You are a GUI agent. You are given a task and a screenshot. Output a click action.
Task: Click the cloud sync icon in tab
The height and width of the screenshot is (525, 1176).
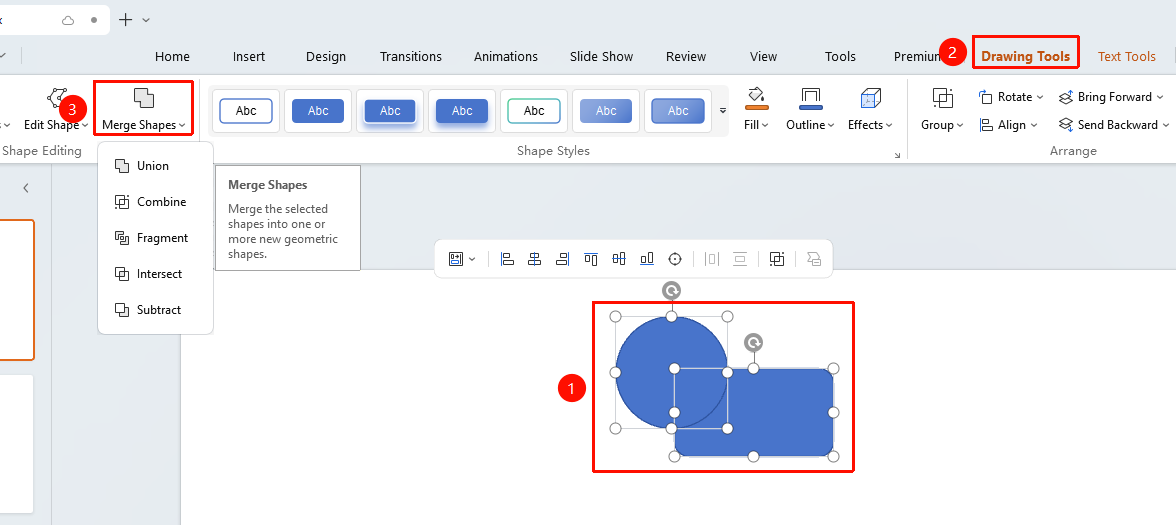pos(68,20)
